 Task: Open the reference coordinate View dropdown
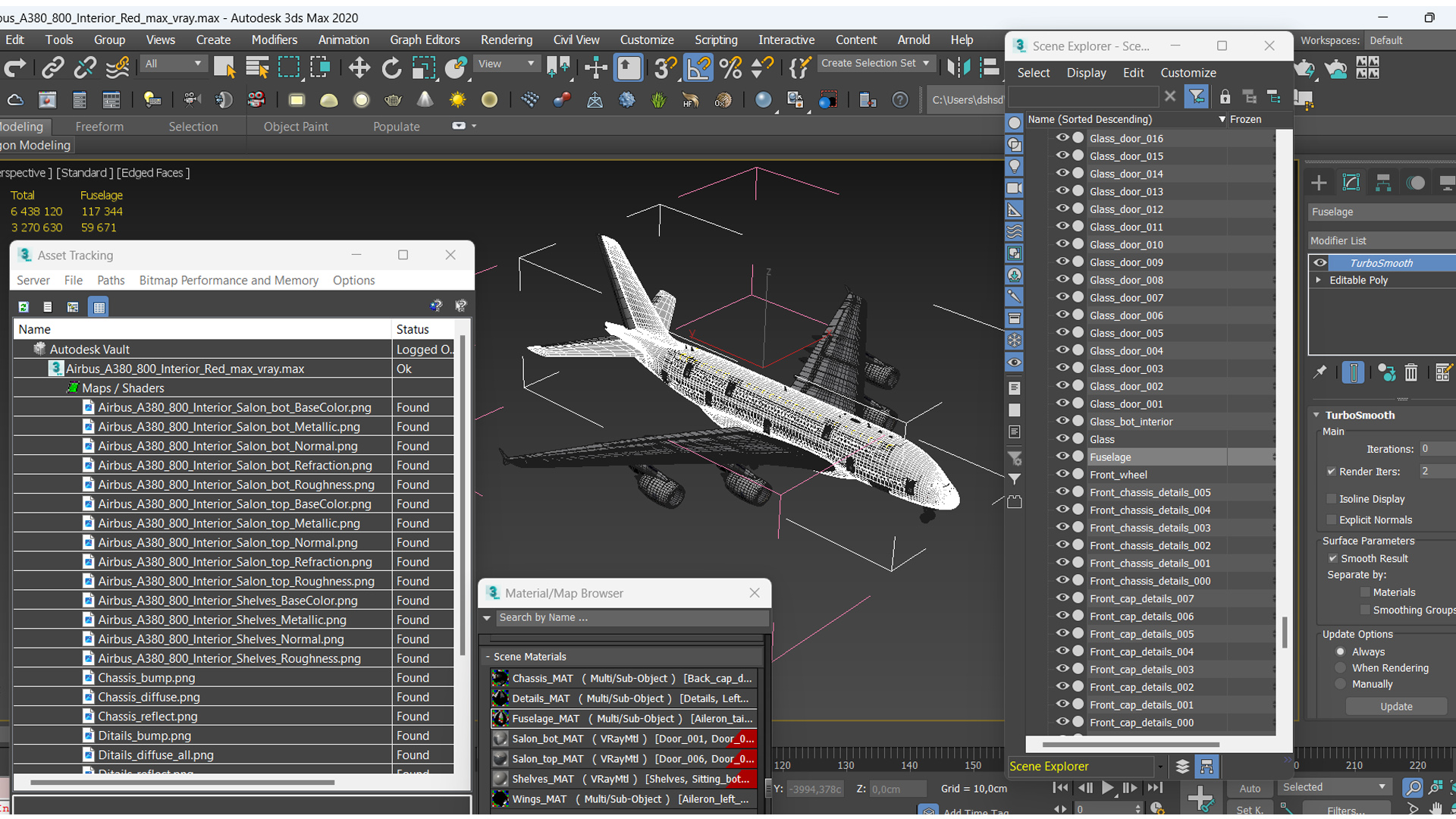pos(506,64)
